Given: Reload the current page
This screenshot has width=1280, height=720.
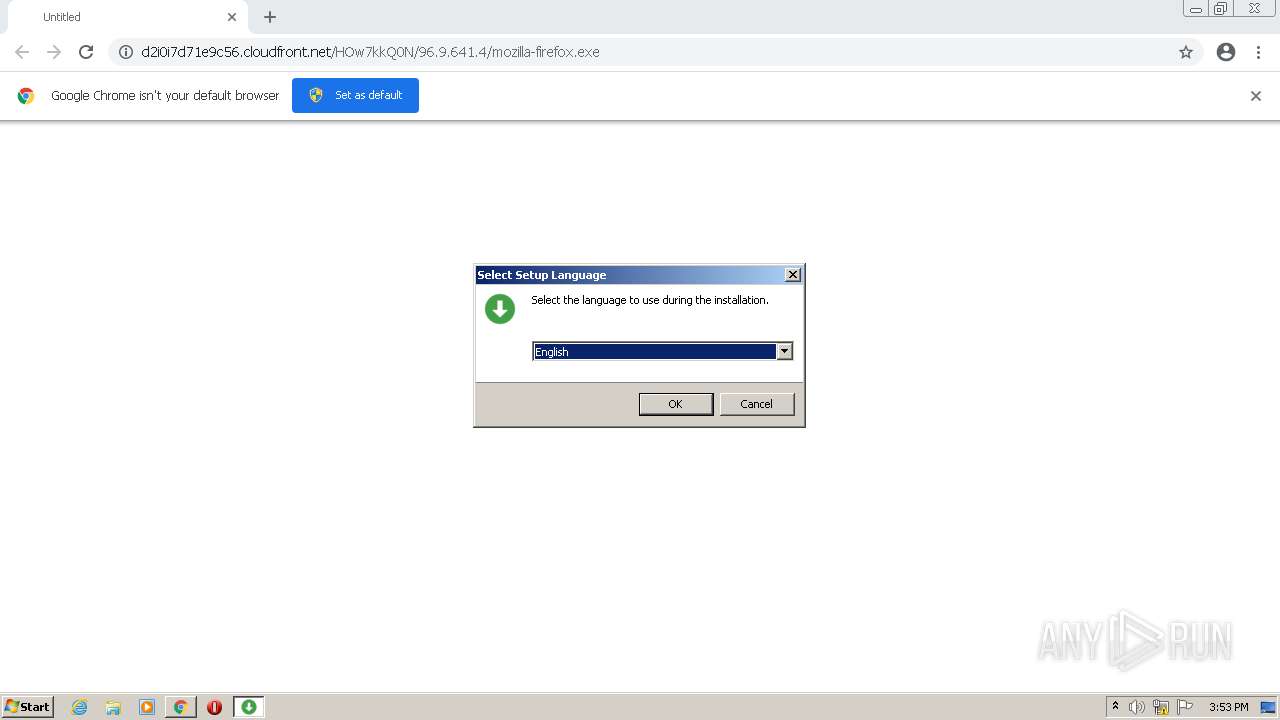Looking at the screenshot, I should click(x=86, y=52).
